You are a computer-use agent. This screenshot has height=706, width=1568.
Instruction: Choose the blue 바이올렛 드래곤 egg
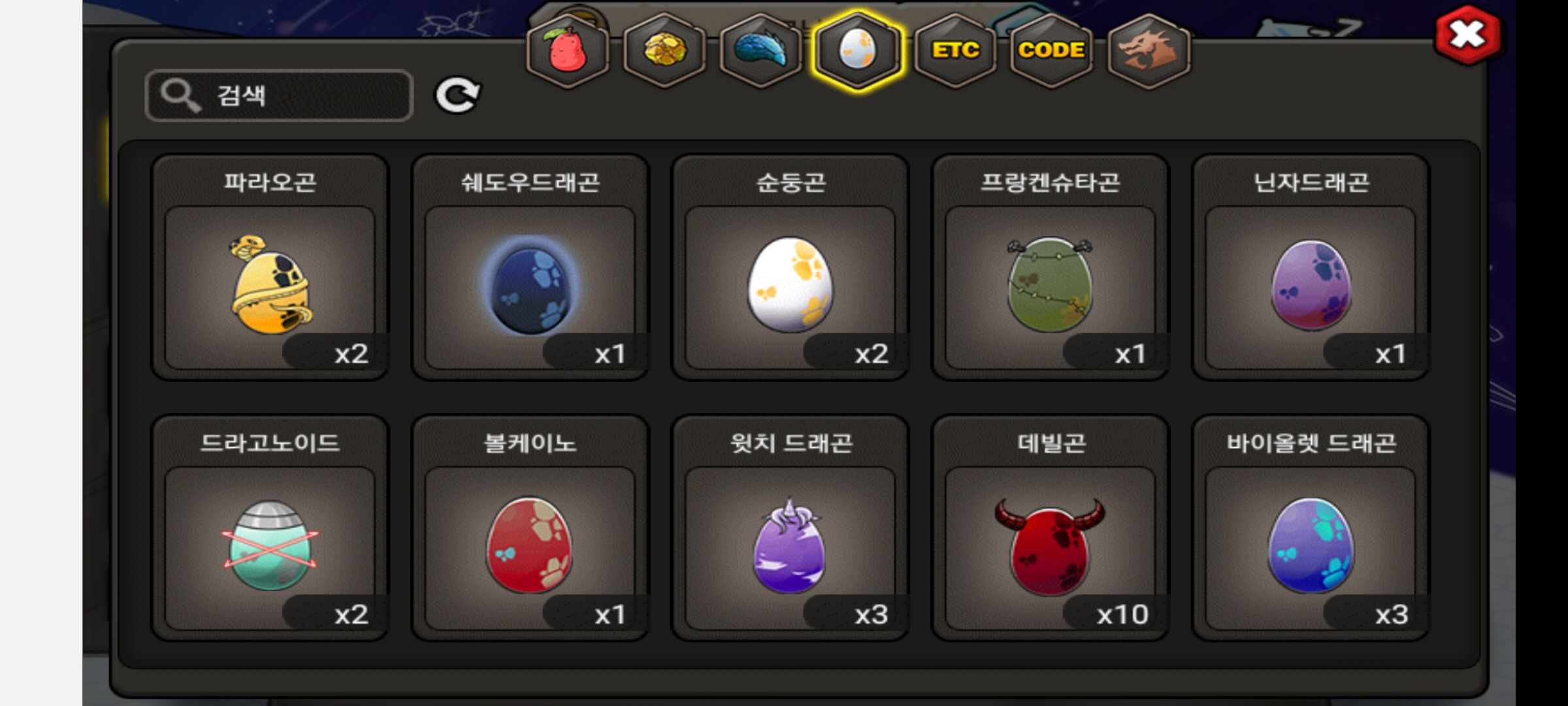pos(1310,528)
